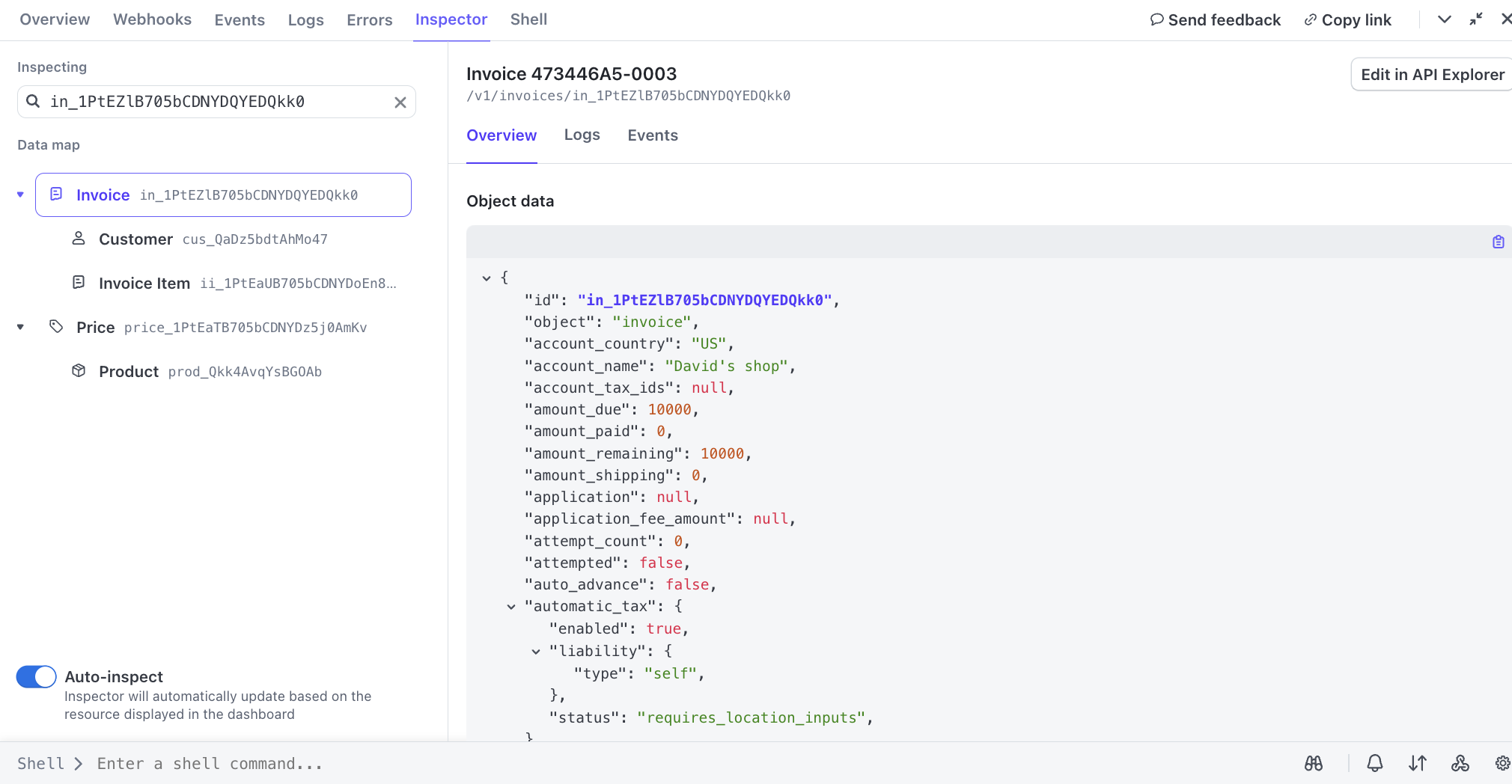This screenshot has width=1512, height=784.
Task: Click the binoculars inspector icon in bottom bar
Action: pyautogui.click(x=1314, y=763)
